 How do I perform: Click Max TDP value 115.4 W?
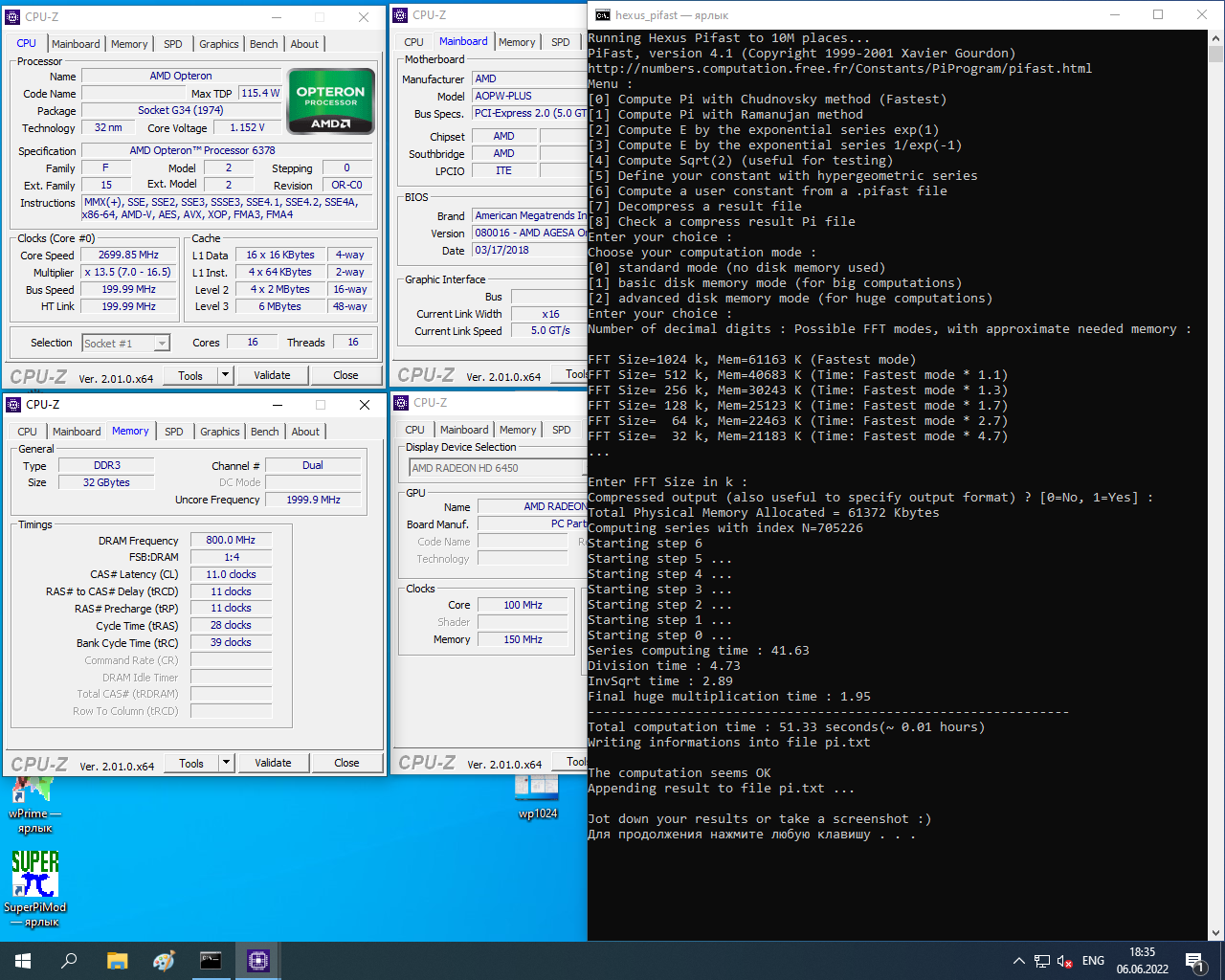coord(260,93)
